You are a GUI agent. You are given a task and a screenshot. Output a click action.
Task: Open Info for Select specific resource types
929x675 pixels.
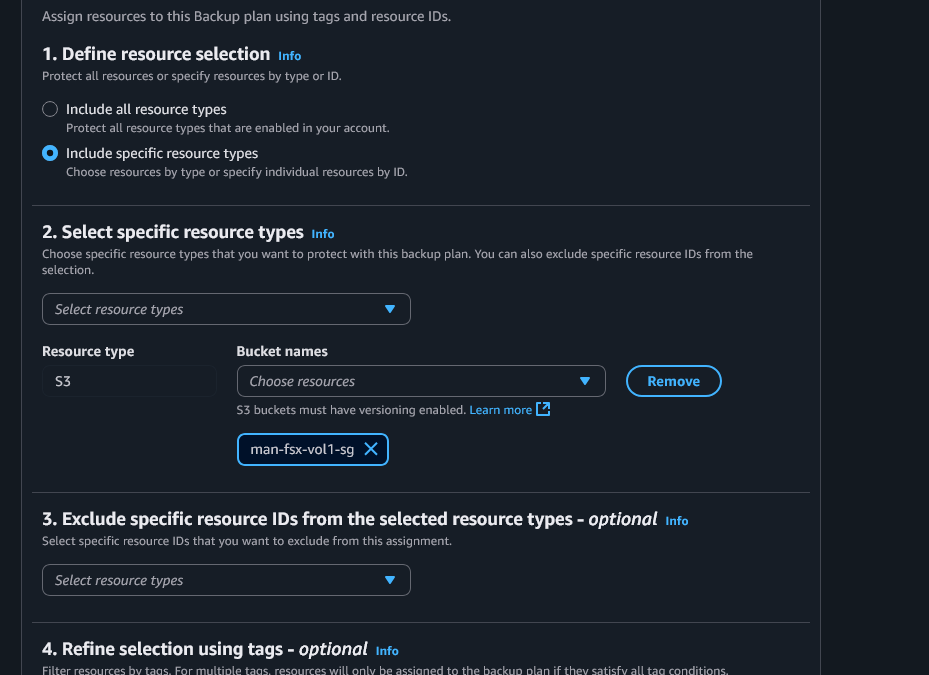tap(323, 234)
